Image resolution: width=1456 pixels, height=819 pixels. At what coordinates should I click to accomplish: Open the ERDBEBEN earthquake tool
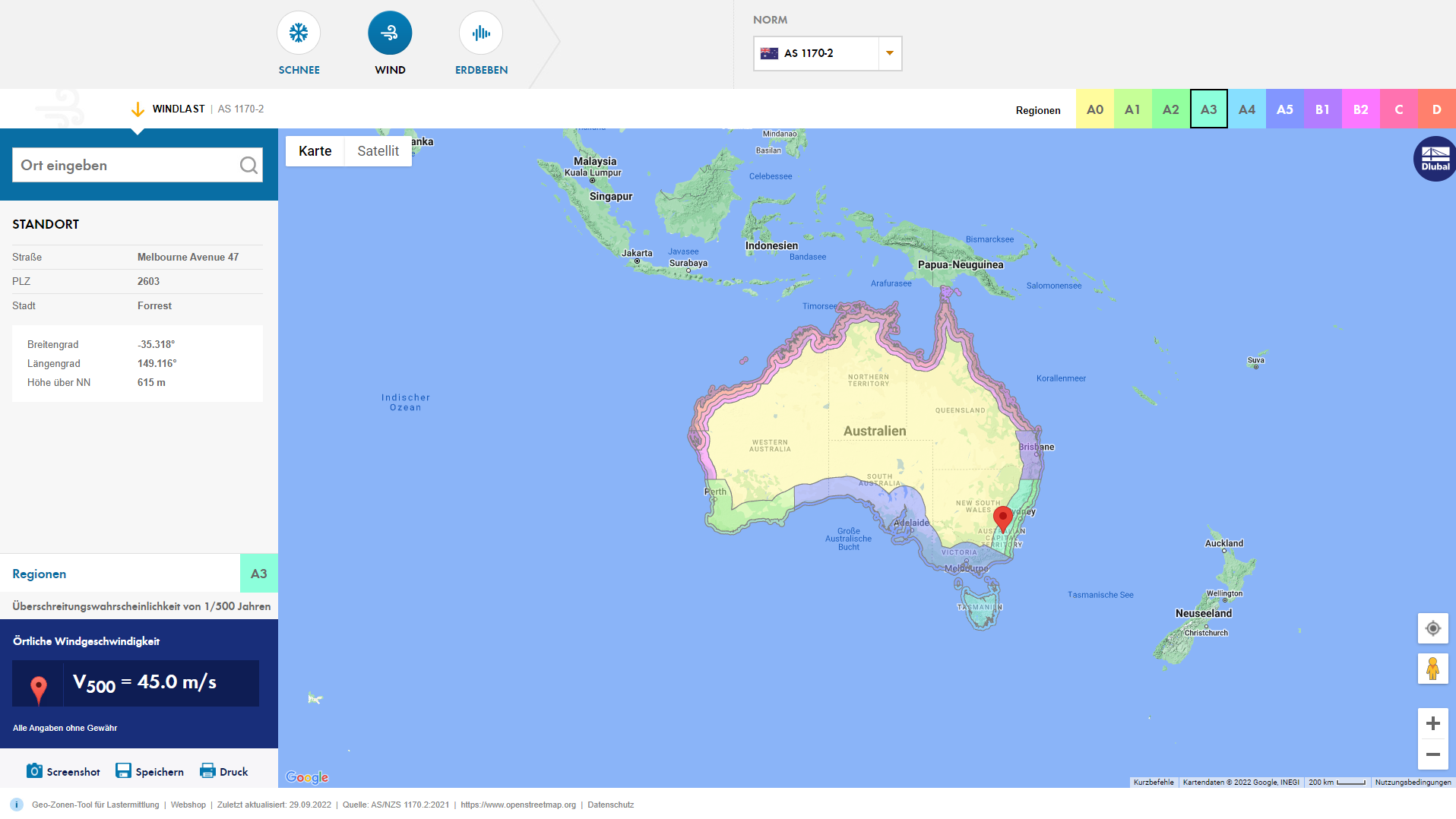click(480, 33)
